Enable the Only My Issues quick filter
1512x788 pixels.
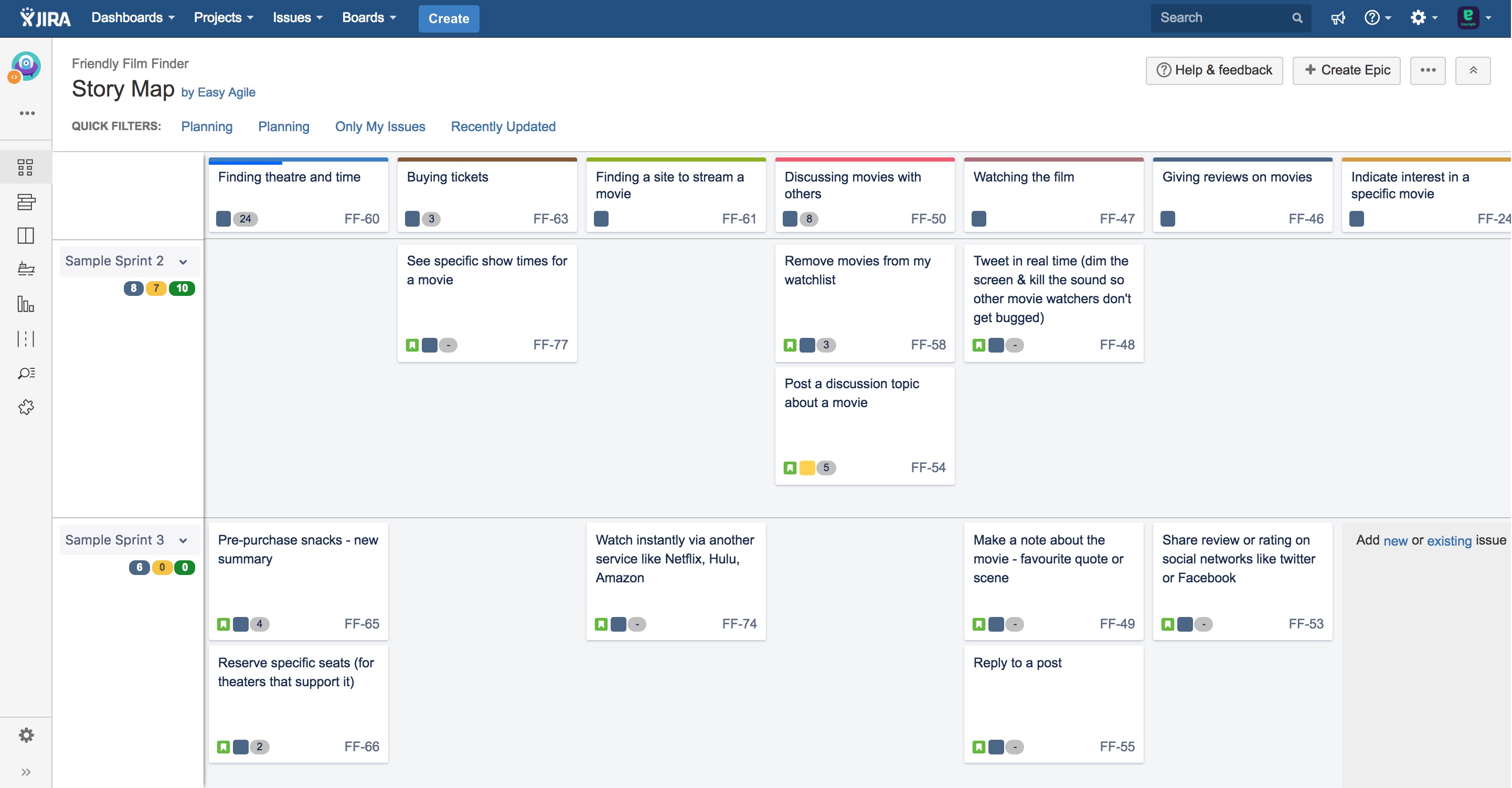(380, 127)
